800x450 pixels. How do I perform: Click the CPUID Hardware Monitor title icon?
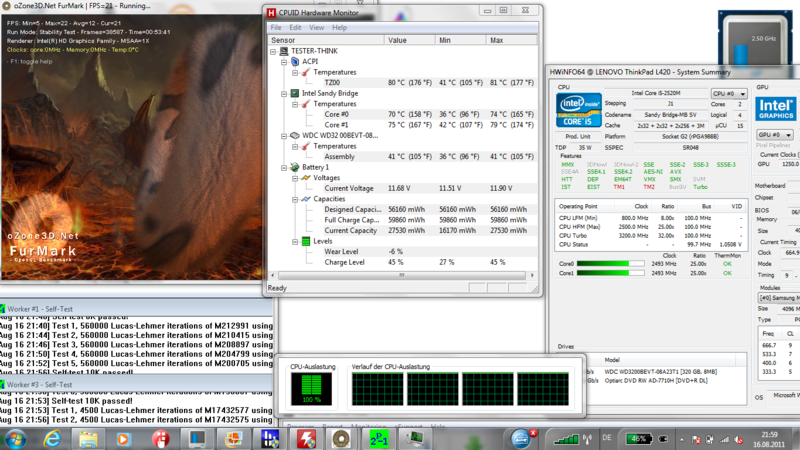271,13
